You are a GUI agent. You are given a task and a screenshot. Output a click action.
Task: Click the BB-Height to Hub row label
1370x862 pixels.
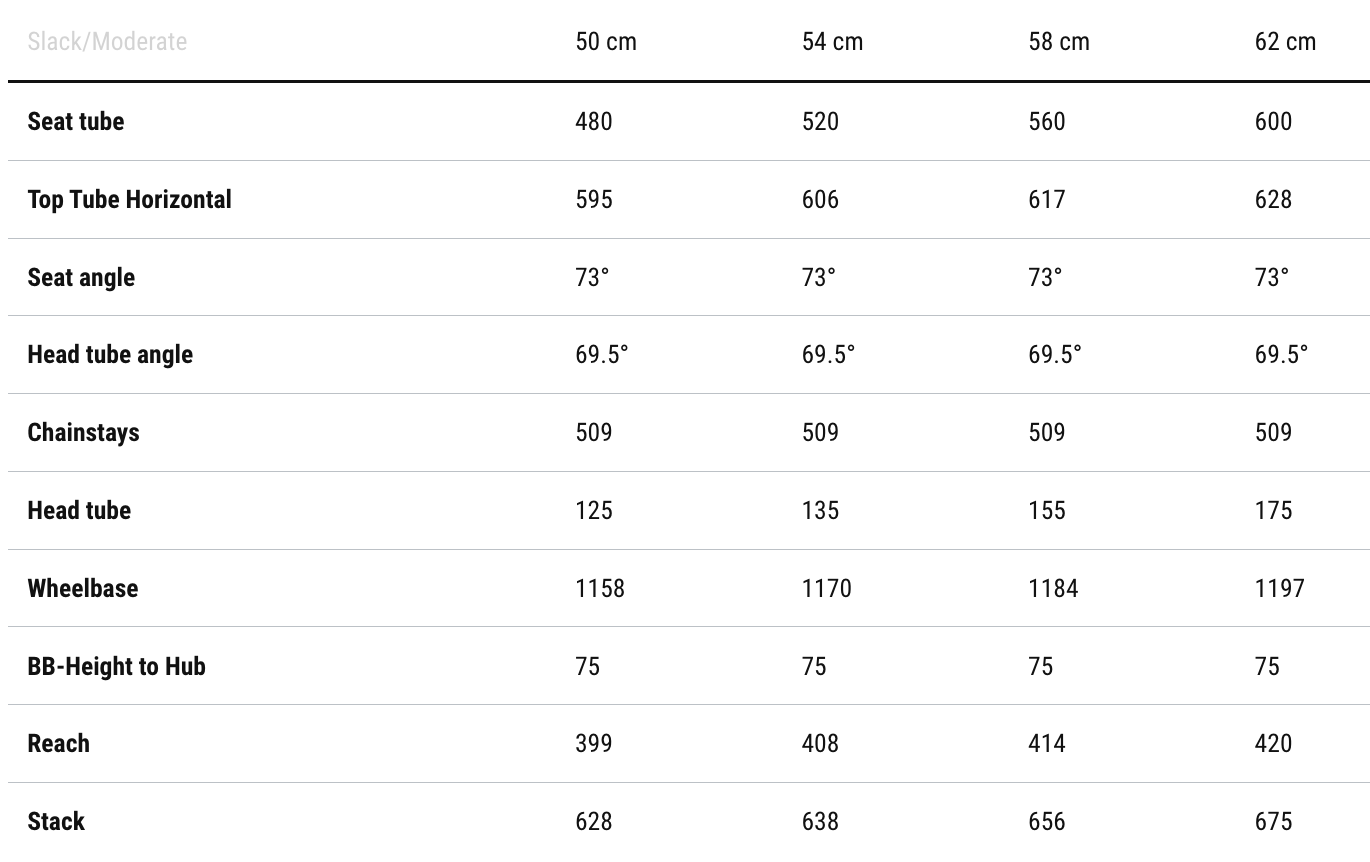[x=117, y=666]
